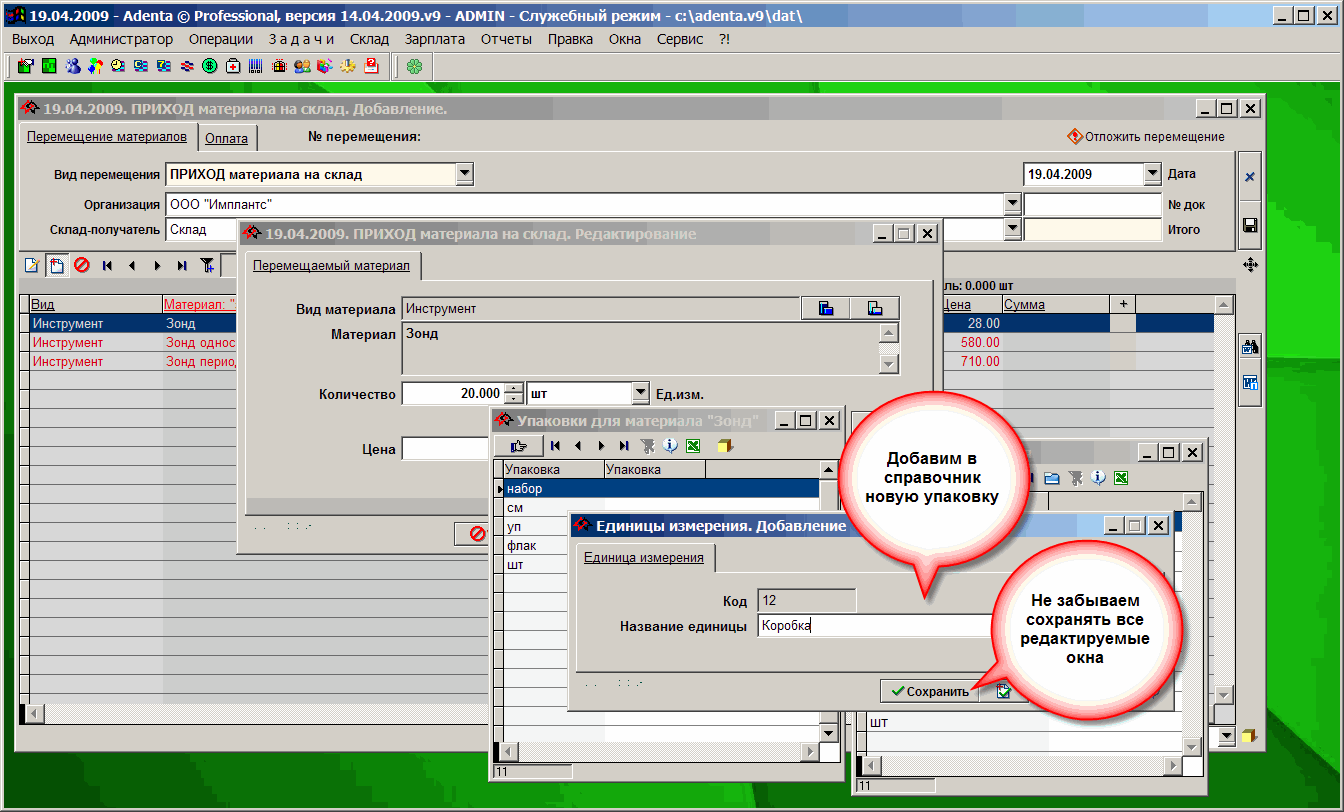Click the red prohibition icon in materials toolbar
Viewport: 1344px width, 812px height.
pos(82,265)
